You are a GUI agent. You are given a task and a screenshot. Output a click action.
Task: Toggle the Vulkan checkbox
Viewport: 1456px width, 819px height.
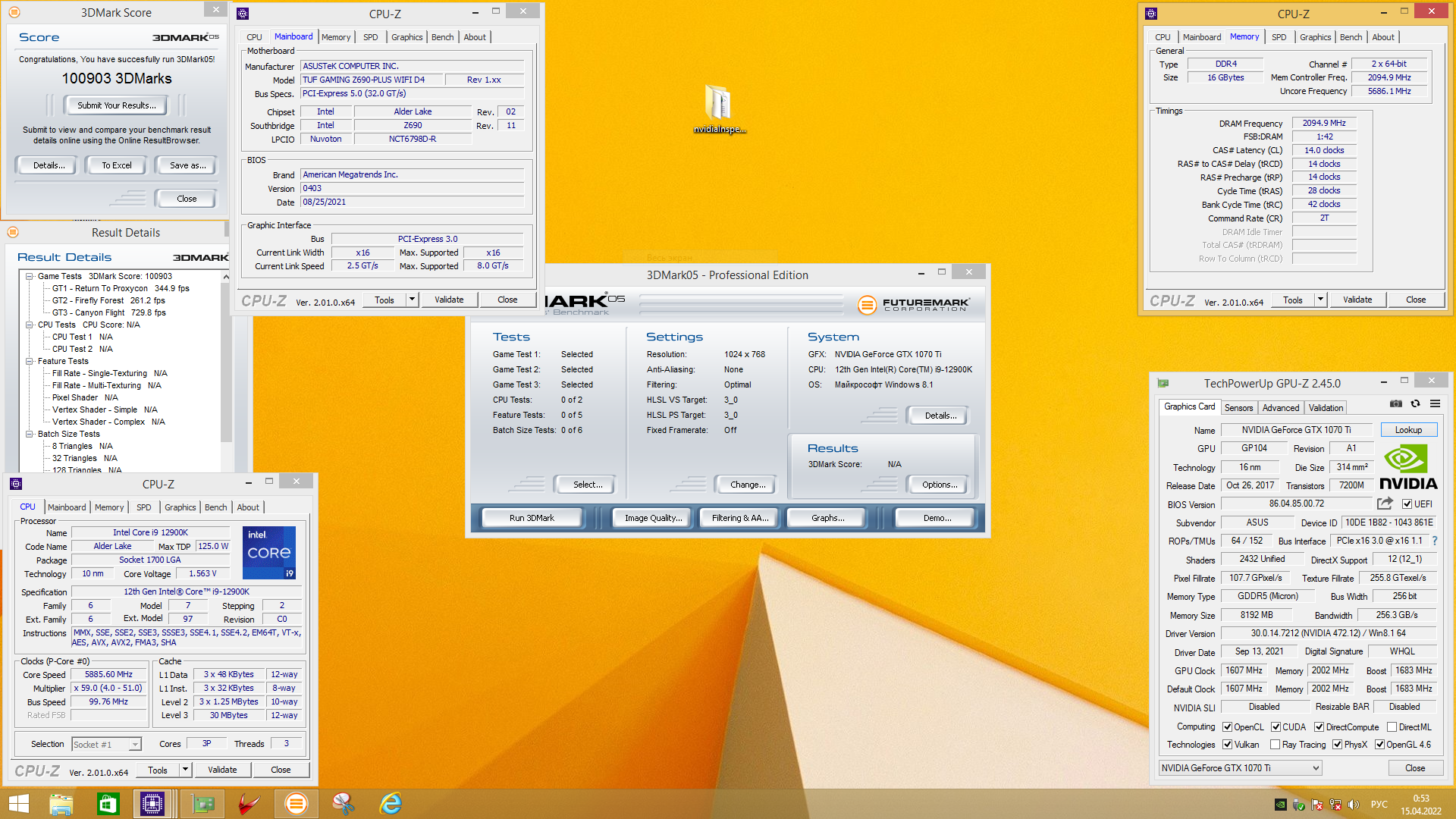tap(1228, 745)
